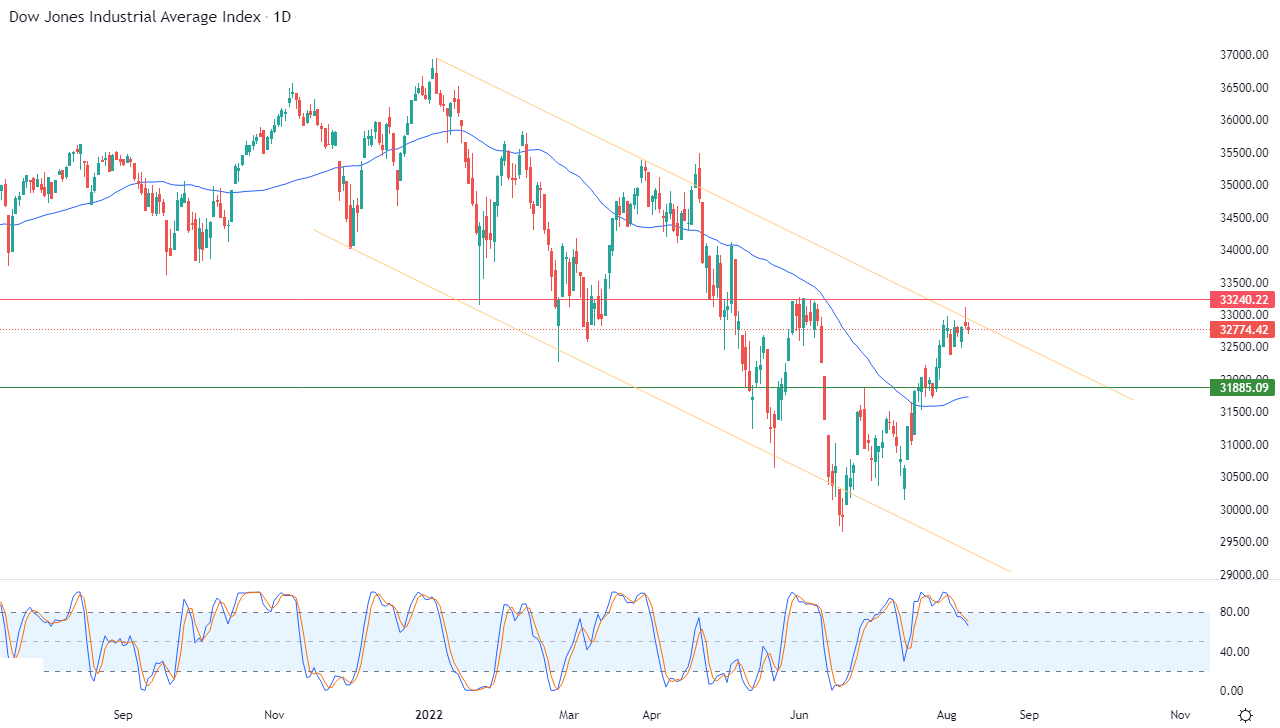Click the 35000.00 price axis value
The height and width of the screenshot is (728, 1280).
1243,185
